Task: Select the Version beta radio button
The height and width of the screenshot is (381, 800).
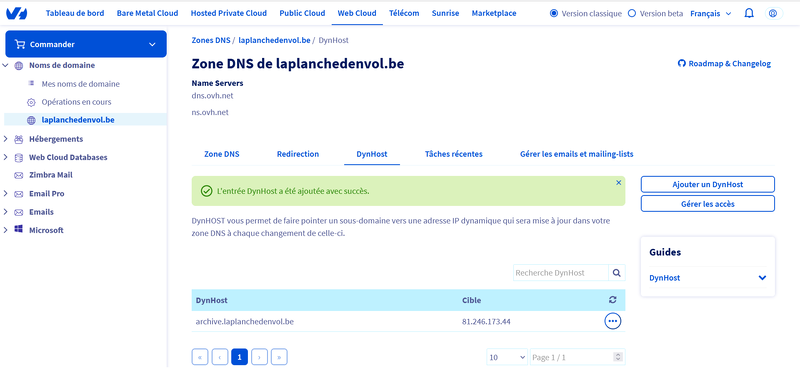Action: click(x=632, y=14)
